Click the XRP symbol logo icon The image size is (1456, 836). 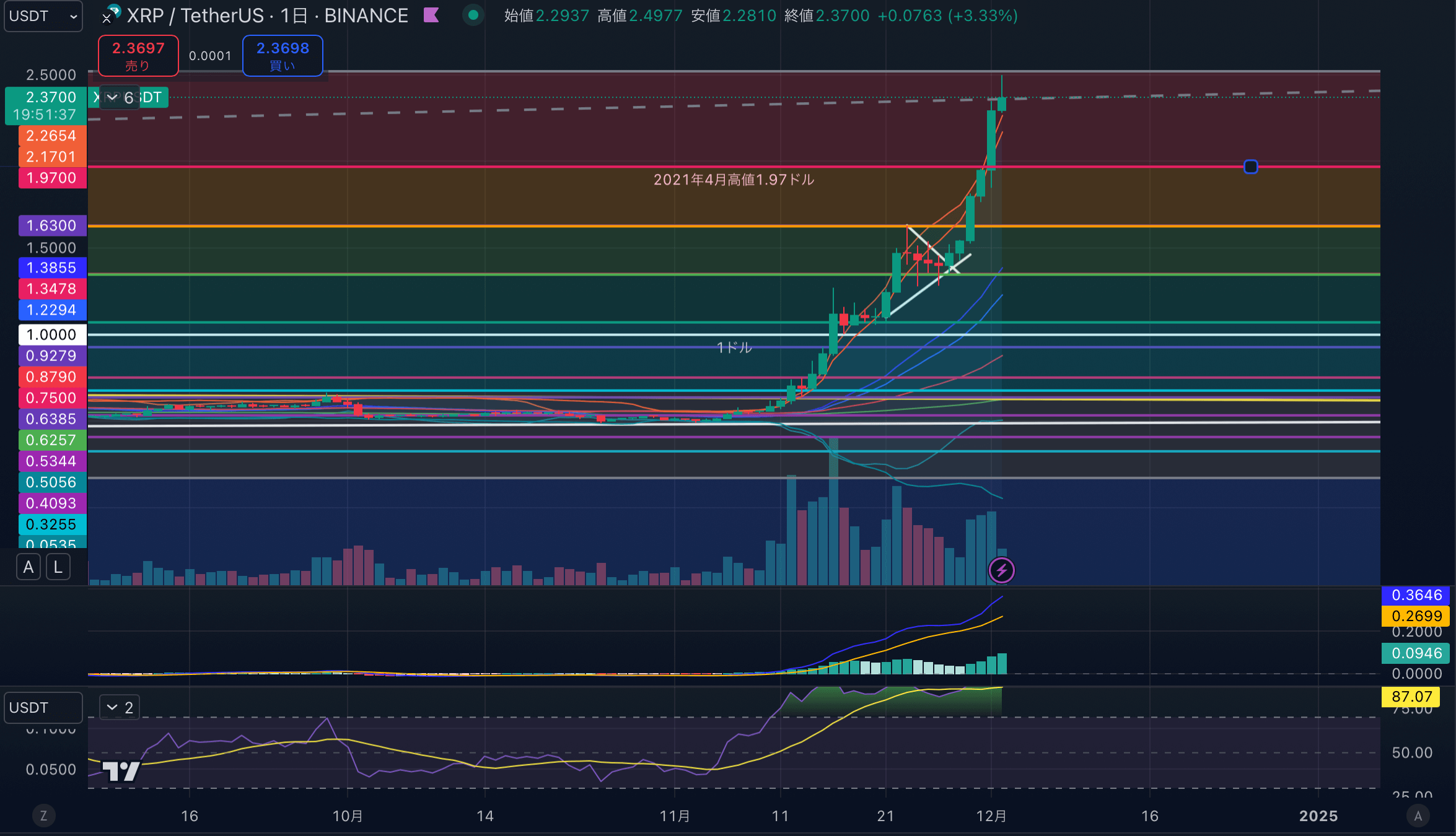(111, 14)
